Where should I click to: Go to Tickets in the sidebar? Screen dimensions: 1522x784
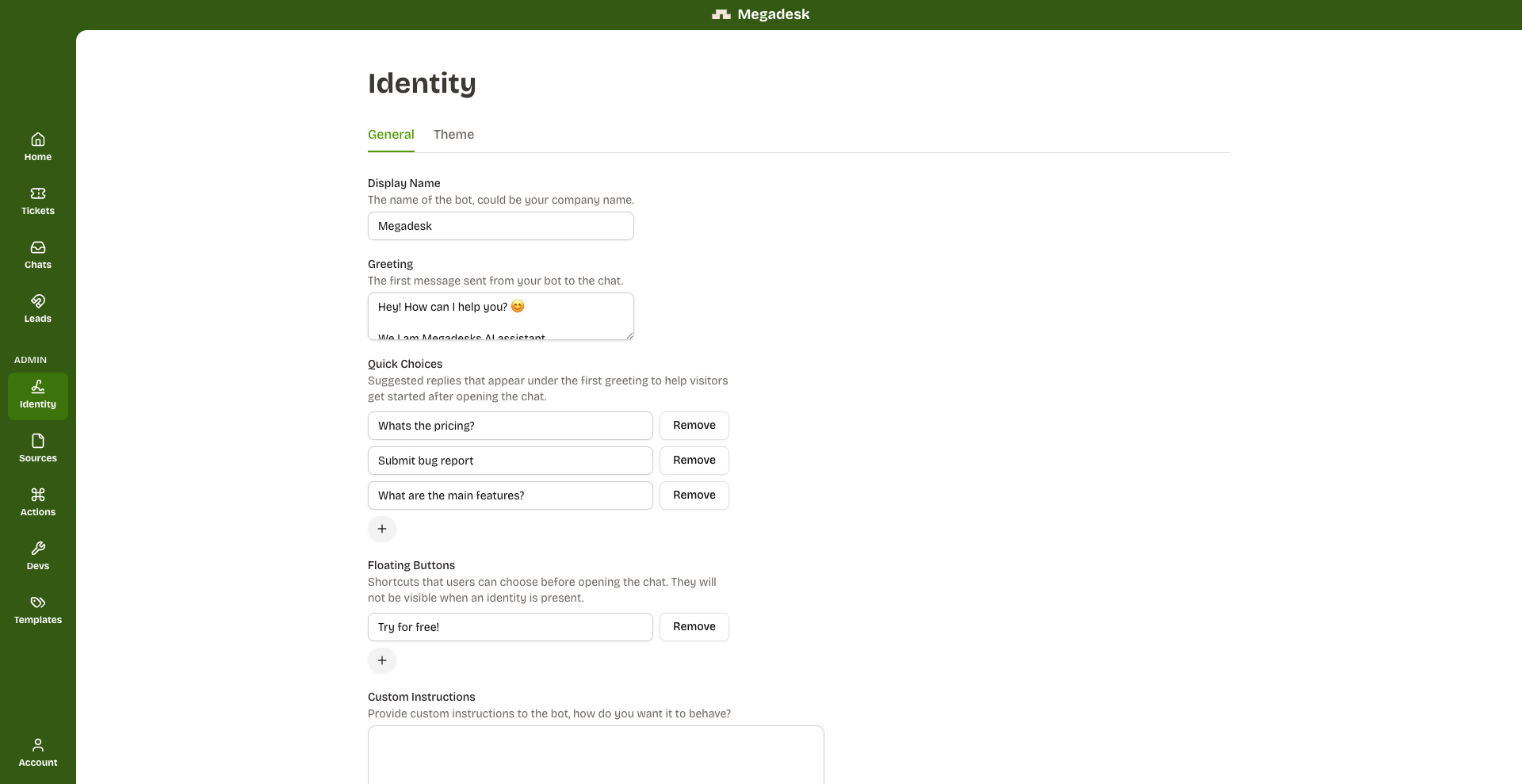[x=38, y=193]
